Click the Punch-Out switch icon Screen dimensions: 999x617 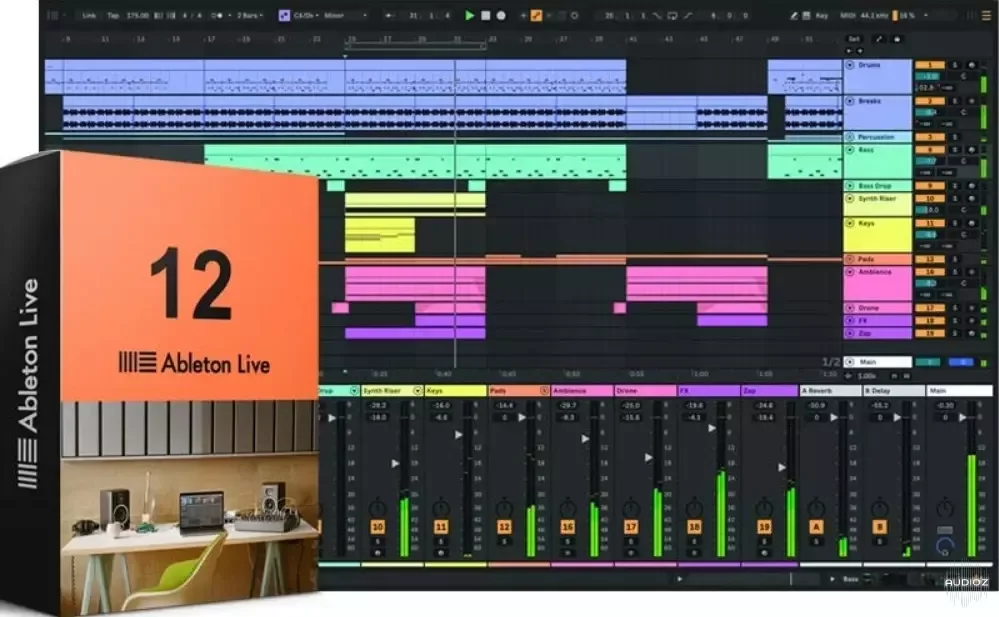(688, 15)
